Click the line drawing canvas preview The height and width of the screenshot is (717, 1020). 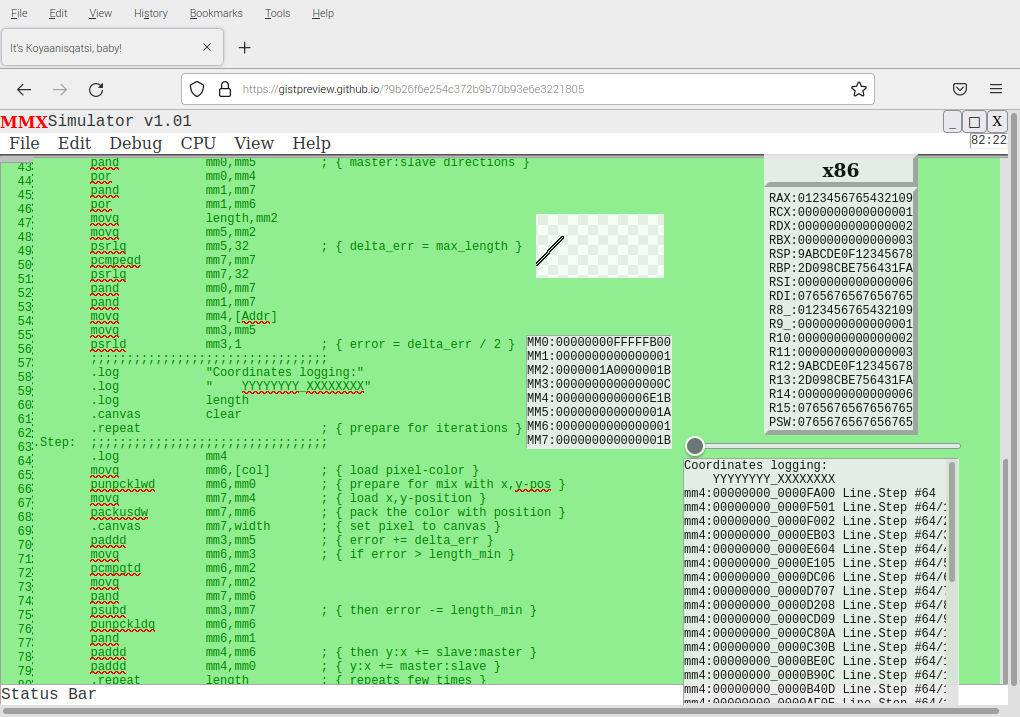(600, 246)
